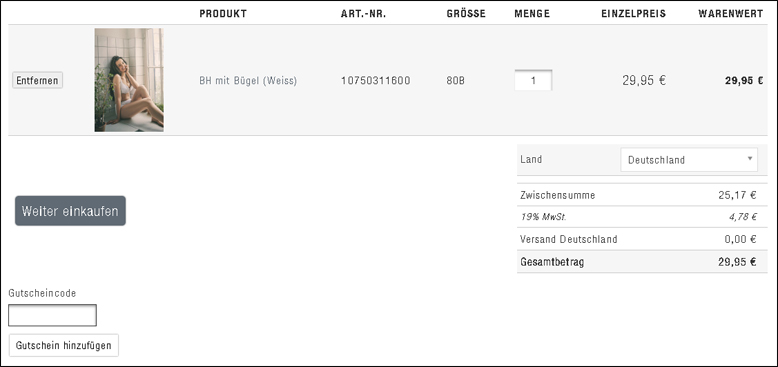Screen dimensions: 778x367
Task: Select the article number 10750311600
Action: click(376, 80)
